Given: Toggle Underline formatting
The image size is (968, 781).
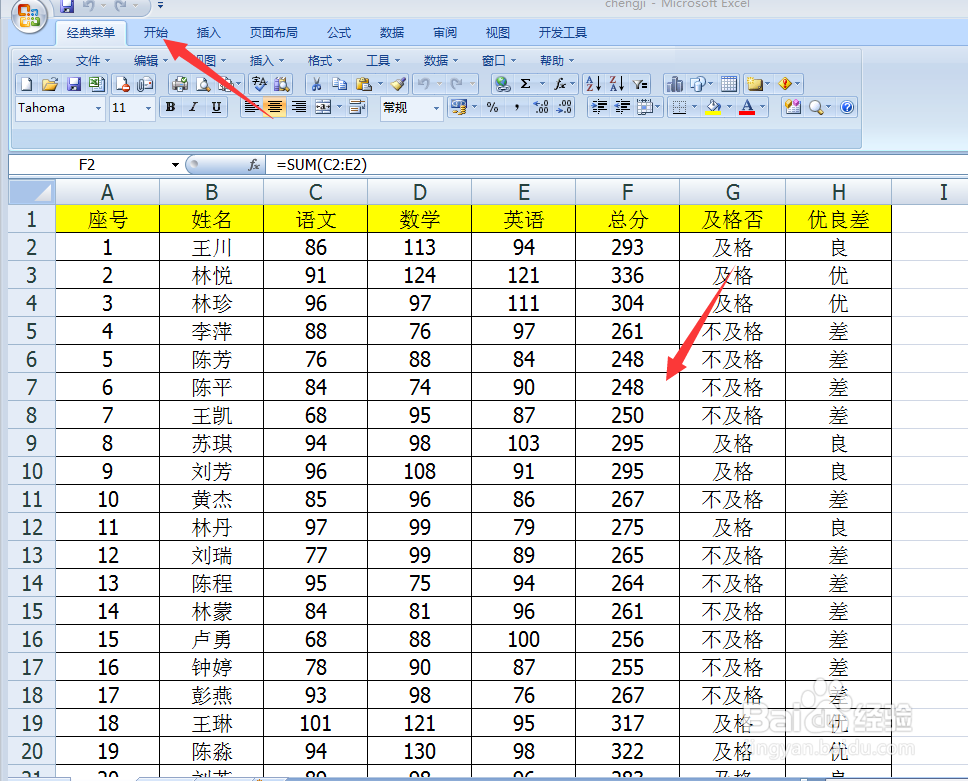Looking at the screenshot, I should (x=216, y=107).
